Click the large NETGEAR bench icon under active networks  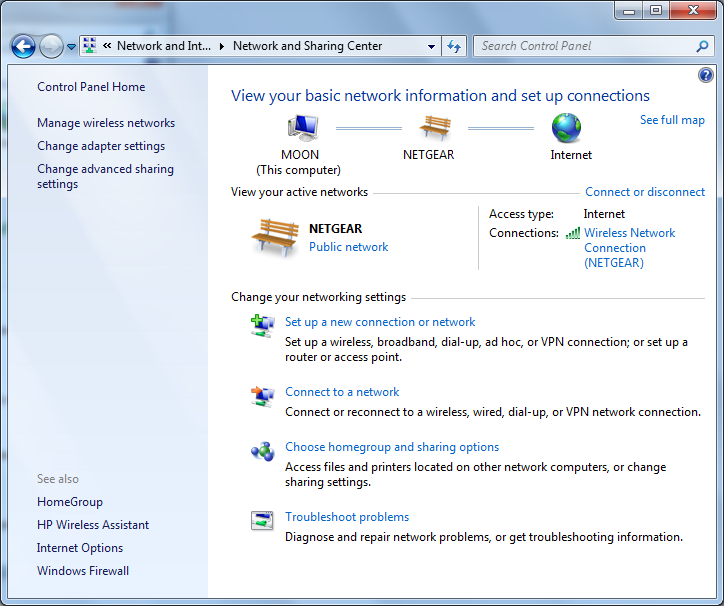[x=275, y=237]
